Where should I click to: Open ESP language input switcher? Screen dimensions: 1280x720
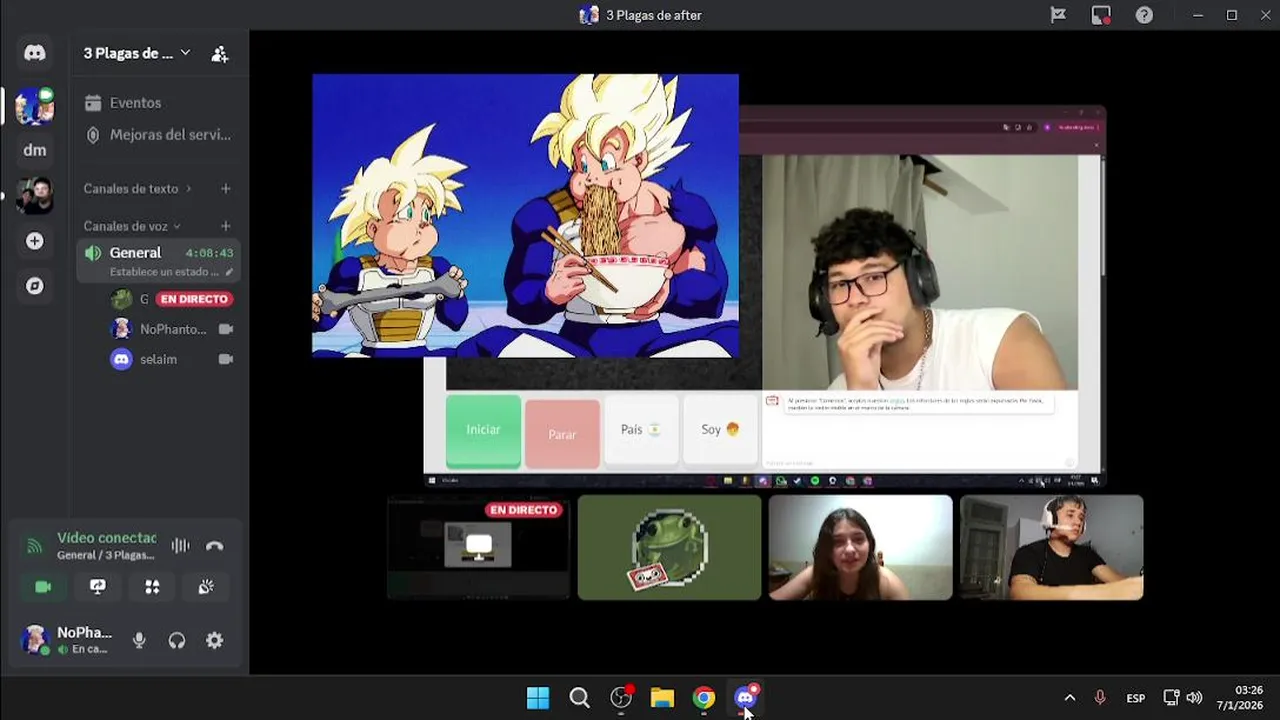point(1136,698)
